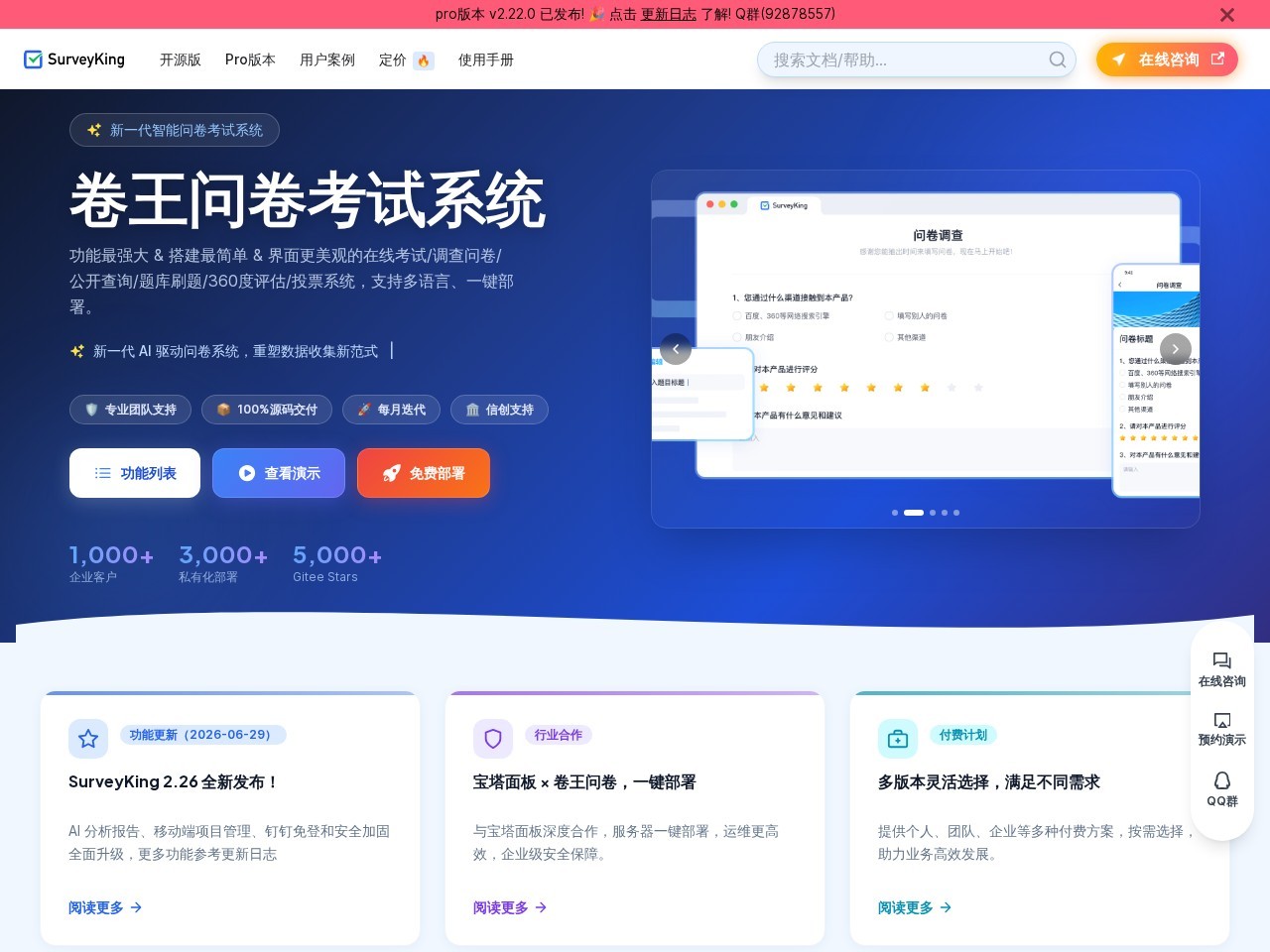Click the 专业团队支持 tag
This screenshot has height=952, width=1270.
[130, 410]
